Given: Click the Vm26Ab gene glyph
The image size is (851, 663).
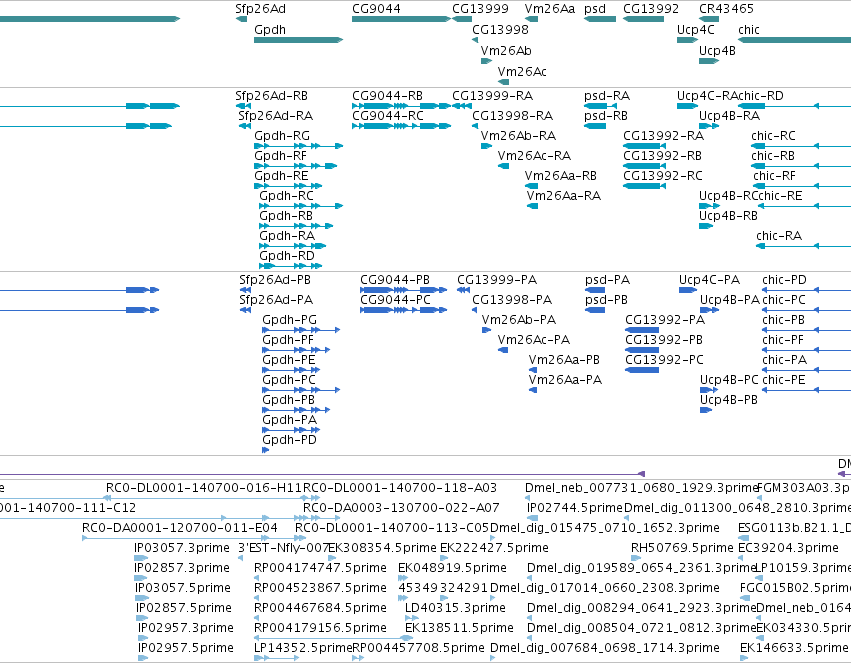Looking at the screenshot, I should [x=486, y=61].
